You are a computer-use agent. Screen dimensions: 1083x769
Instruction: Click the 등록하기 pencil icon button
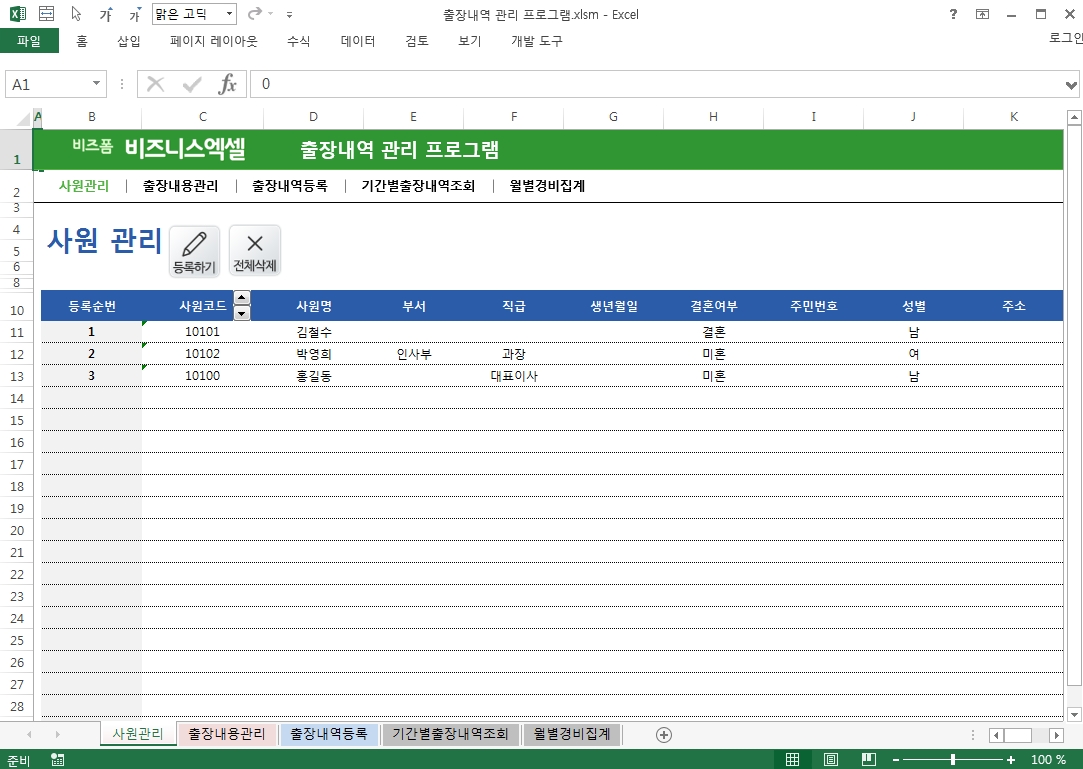pos(194,250)
